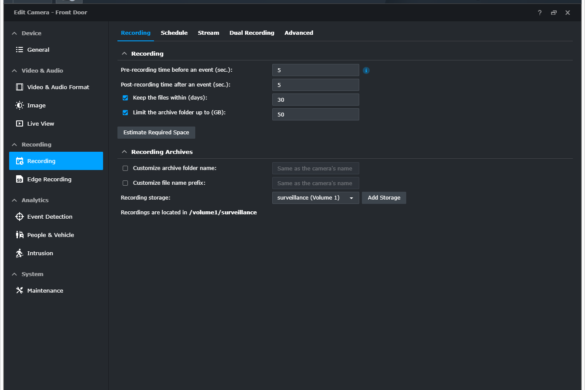Open Maintenance in the sidebar

click(x=56, y=290)
